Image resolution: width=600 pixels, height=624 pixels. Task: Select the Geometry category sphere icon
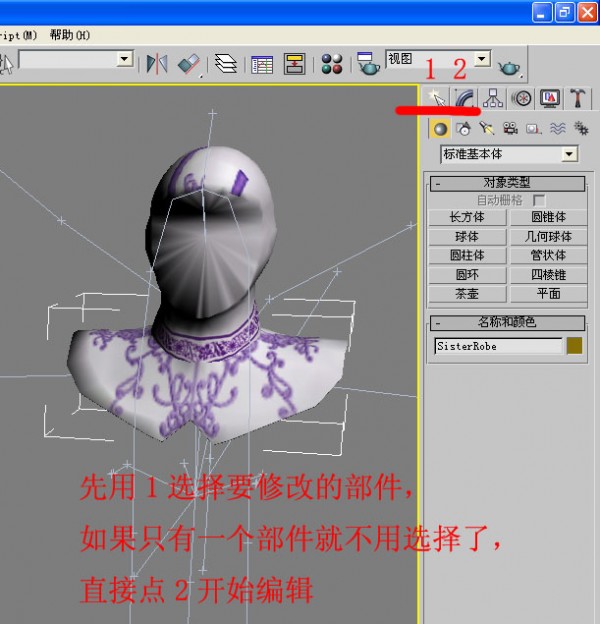[440, 129]
